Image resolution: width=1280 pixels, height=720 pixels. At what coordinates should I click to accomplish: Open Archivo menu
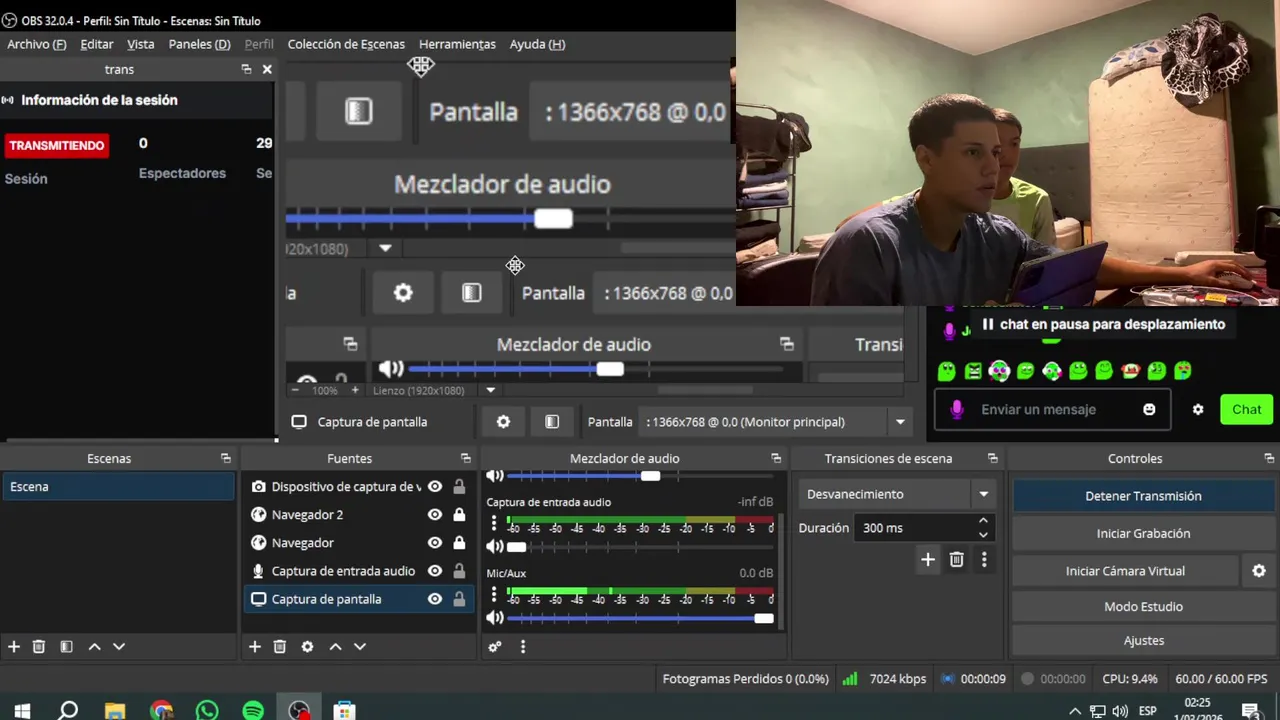(36, 44)
